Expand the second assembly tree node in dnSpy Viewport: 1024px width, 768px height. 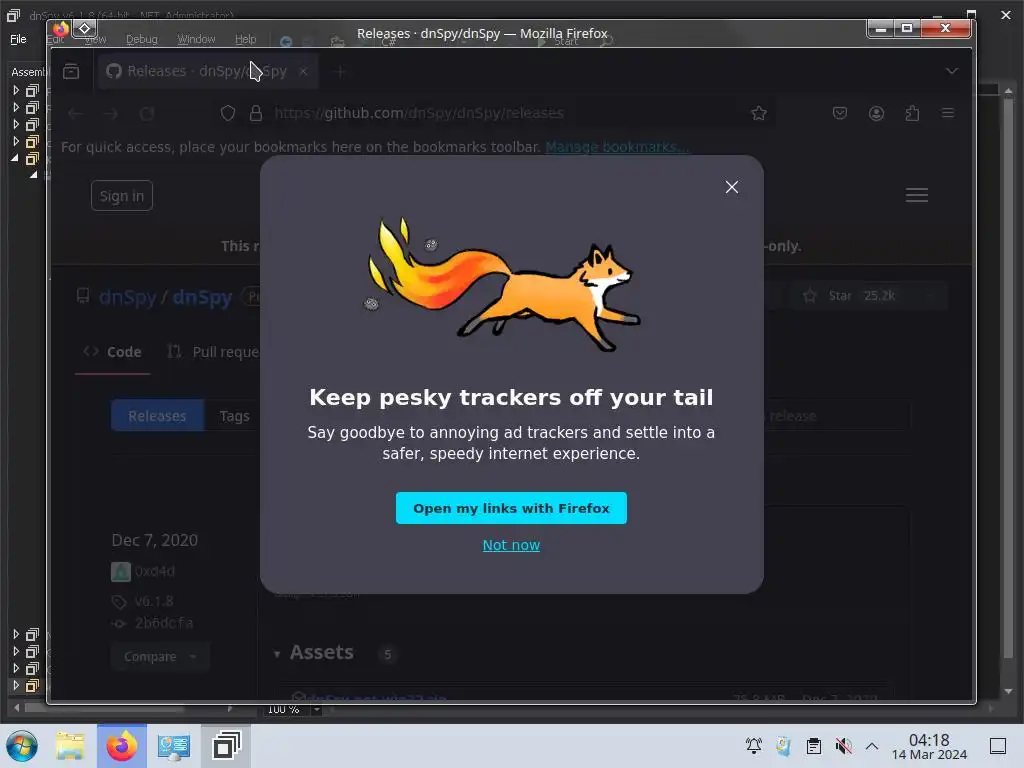(x=16, y=107)
